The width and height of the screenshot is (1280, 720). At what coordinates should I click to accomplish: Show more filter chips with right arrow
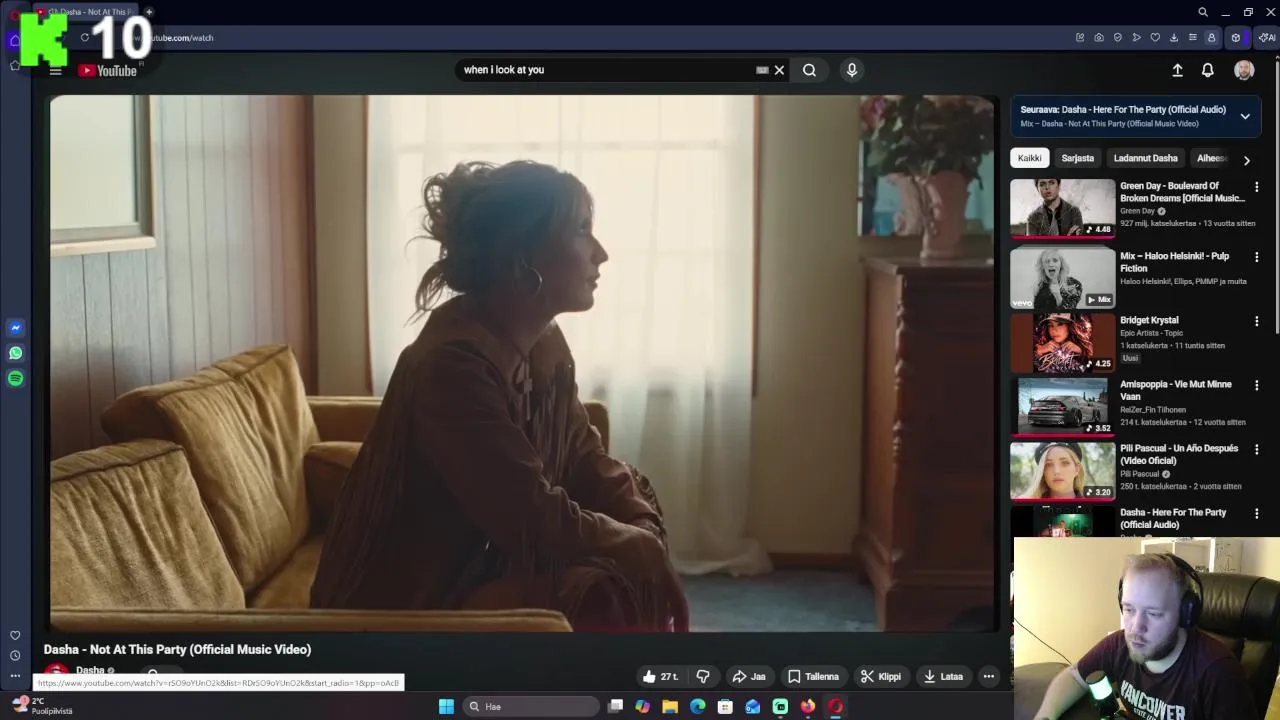tap(1246, 160)
